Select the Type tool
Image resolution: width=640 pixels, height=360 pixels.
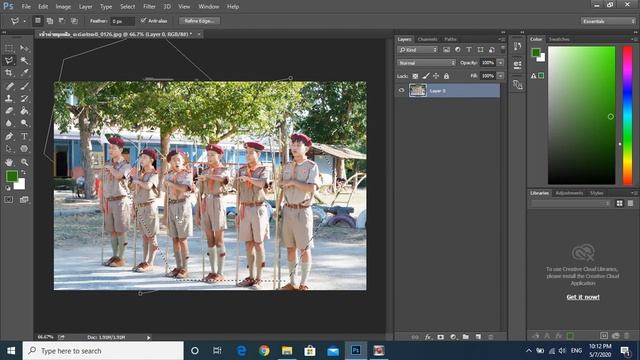(x=24, y=136)
